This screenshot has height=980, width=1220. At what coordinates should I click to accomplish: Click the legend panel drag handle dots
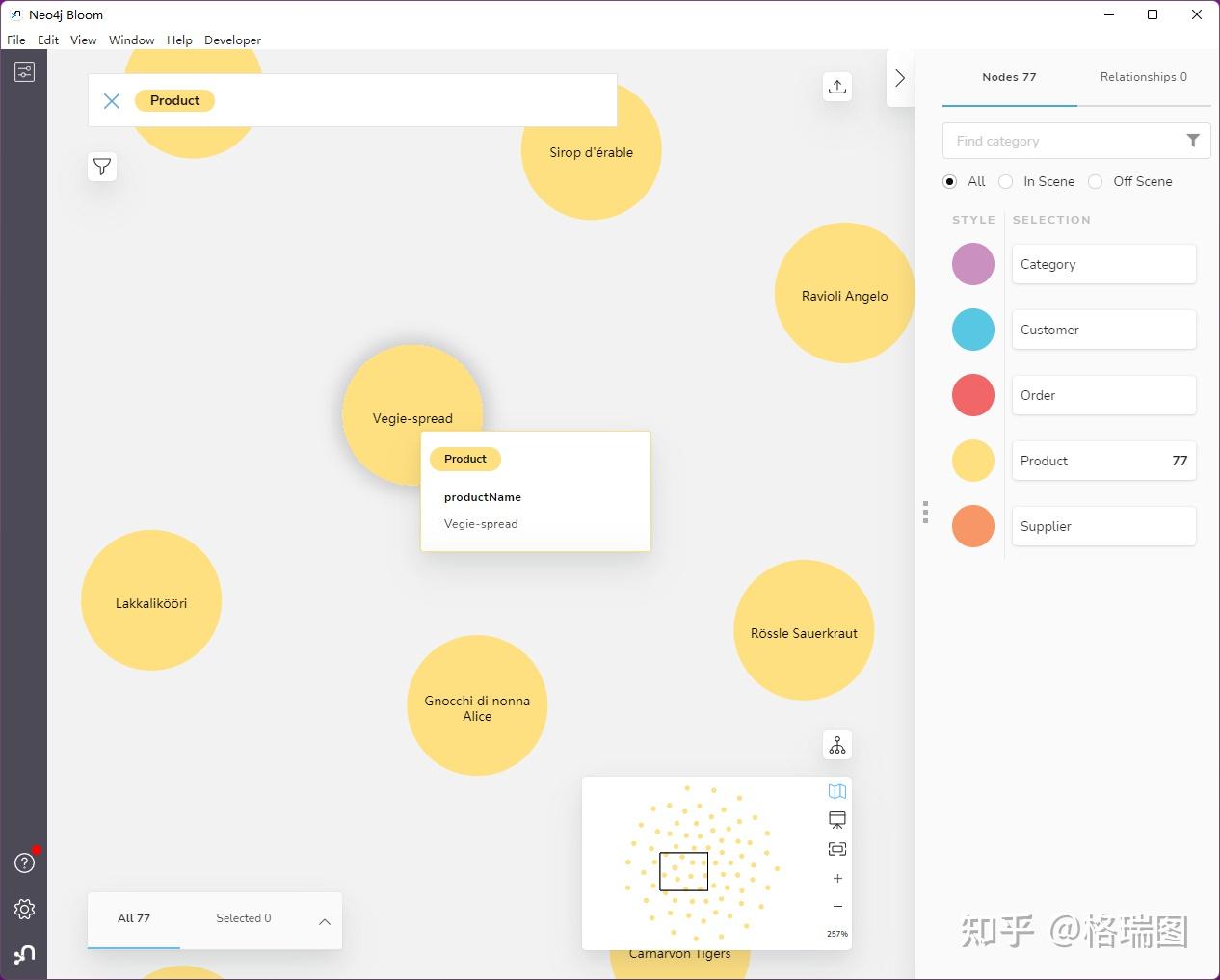click(925, 512)
